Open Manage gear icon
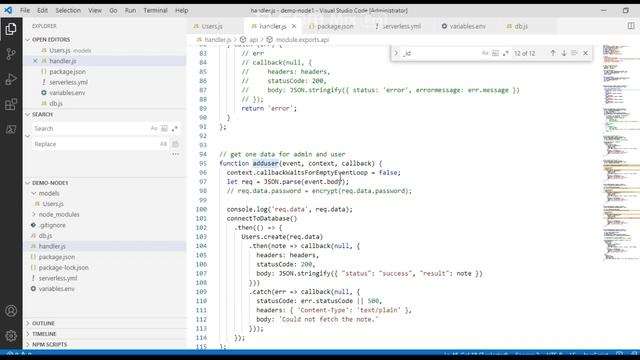 (11, 336)
